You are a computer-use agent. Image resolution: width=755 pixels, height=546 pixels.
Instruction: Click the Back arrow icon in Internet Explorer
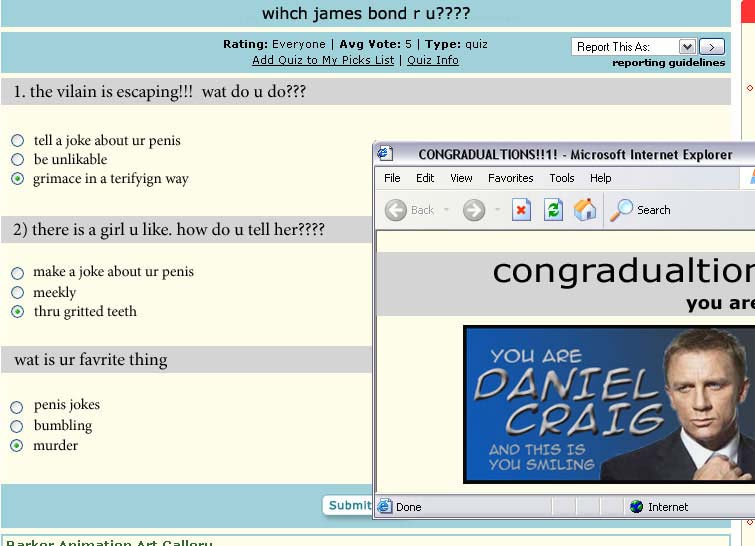coord(396,210)
